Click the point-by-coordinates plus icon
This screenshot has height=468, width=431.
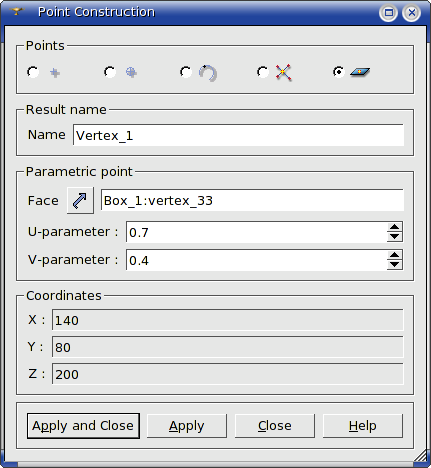coord(55,73)
